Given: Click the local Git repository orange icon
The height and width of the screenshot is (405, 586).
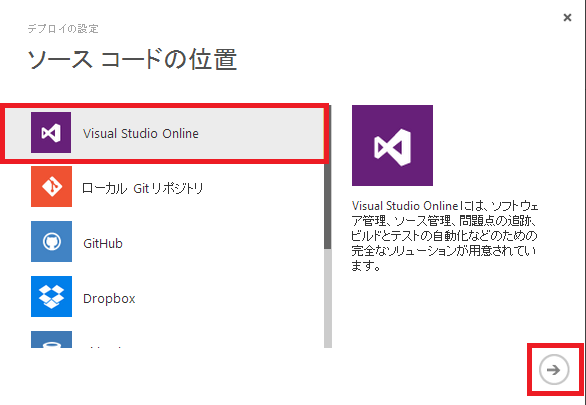Looking at the screenshot, I should point(51,186).
